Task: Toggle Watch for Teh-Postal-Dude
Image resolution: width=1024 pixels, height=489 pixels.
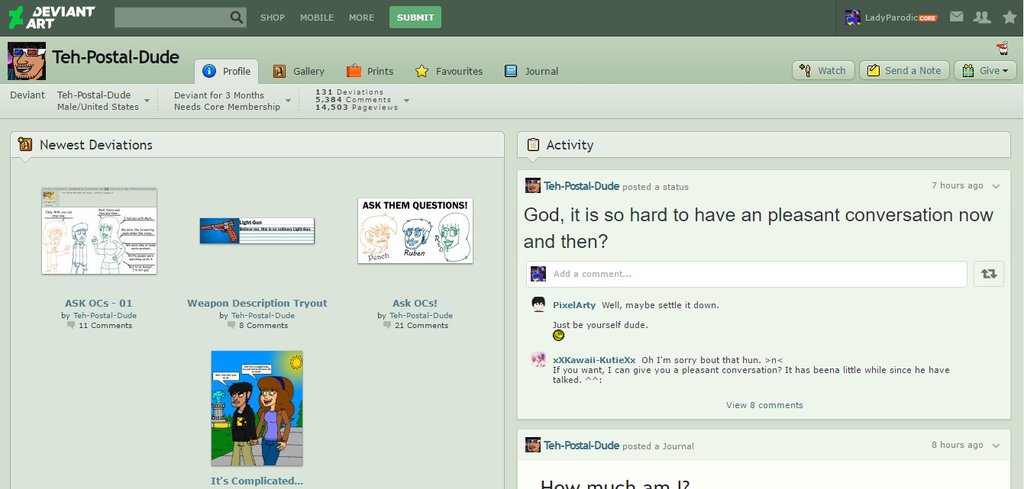Action: [822, 70]
